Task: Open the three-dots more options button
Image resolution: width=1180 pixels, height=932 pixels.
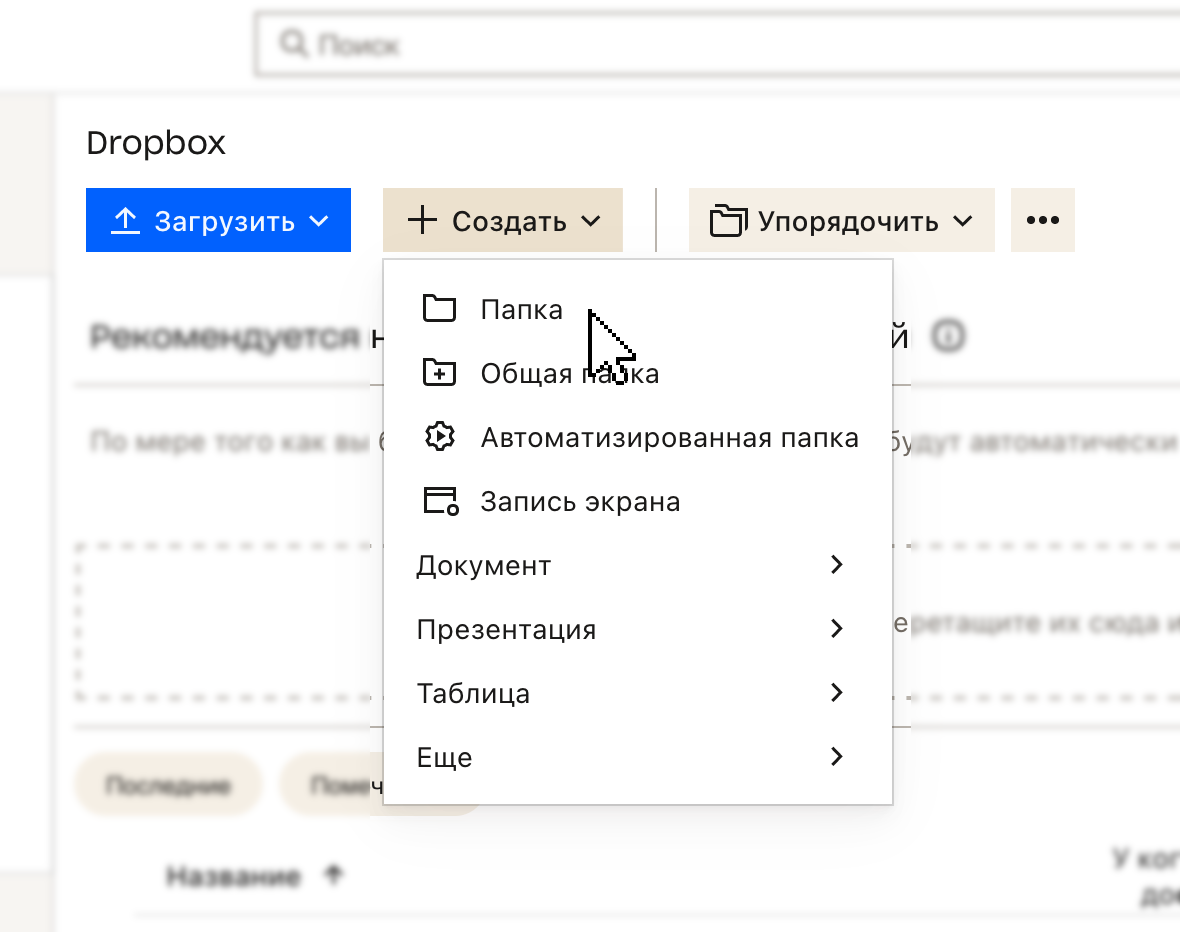Action: coord(1042,220)
